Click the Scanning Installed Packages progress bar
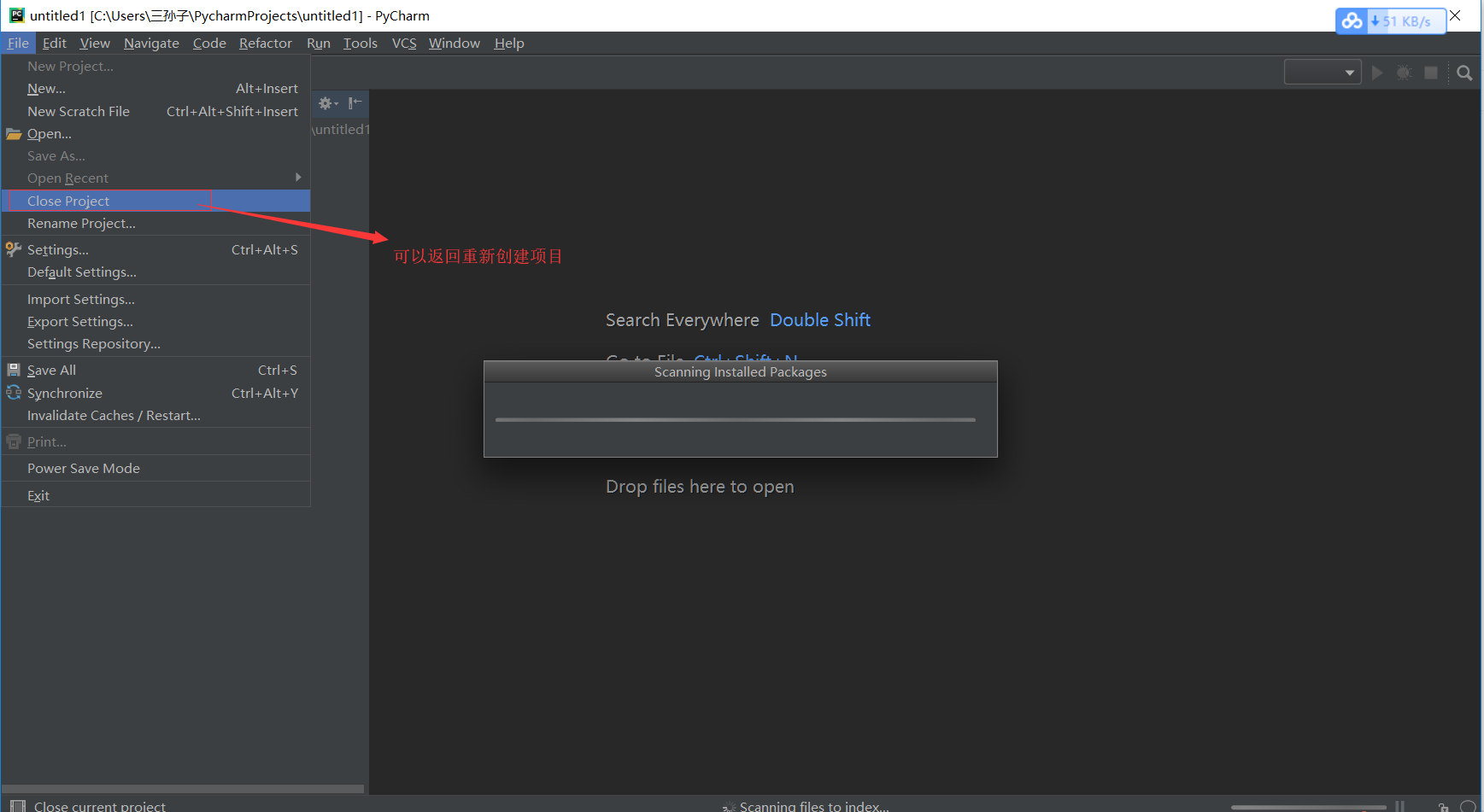Image resolution: width=1484 pixels, height=812 pixels. [735, 419]
